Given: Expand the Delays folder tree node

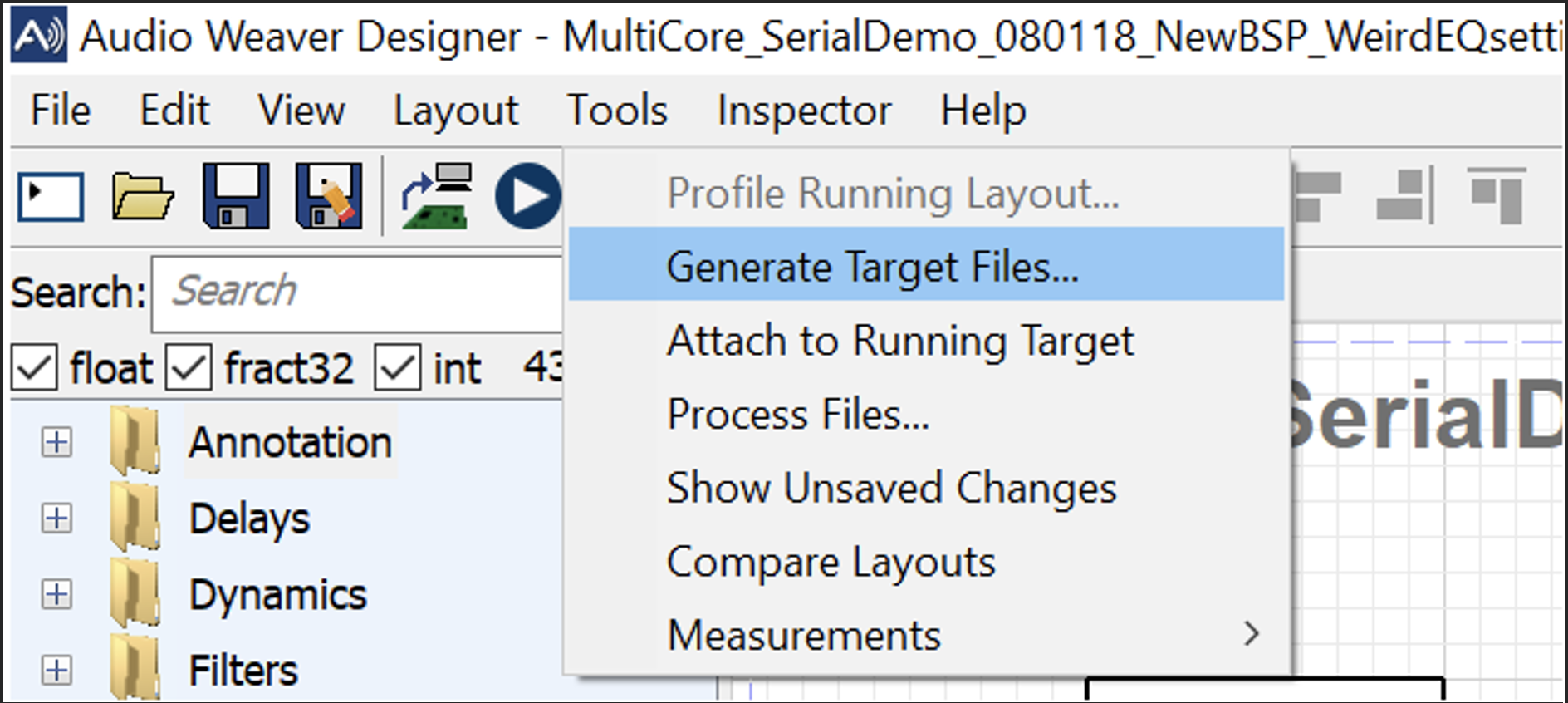Looking at the screenshot, I should [x=56, y=519].
